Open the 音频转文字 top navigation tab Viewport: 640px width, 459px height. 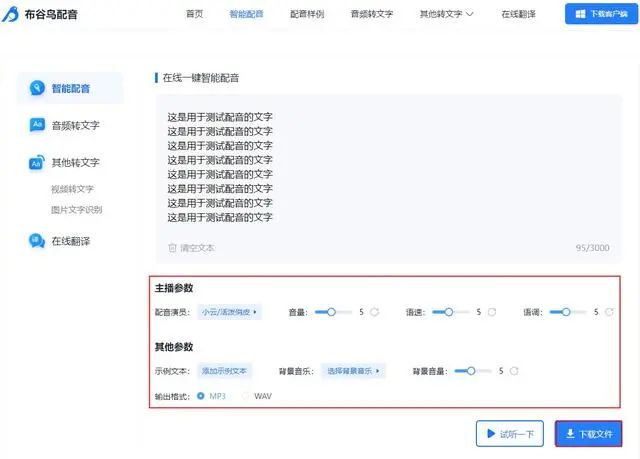(371, 14)
